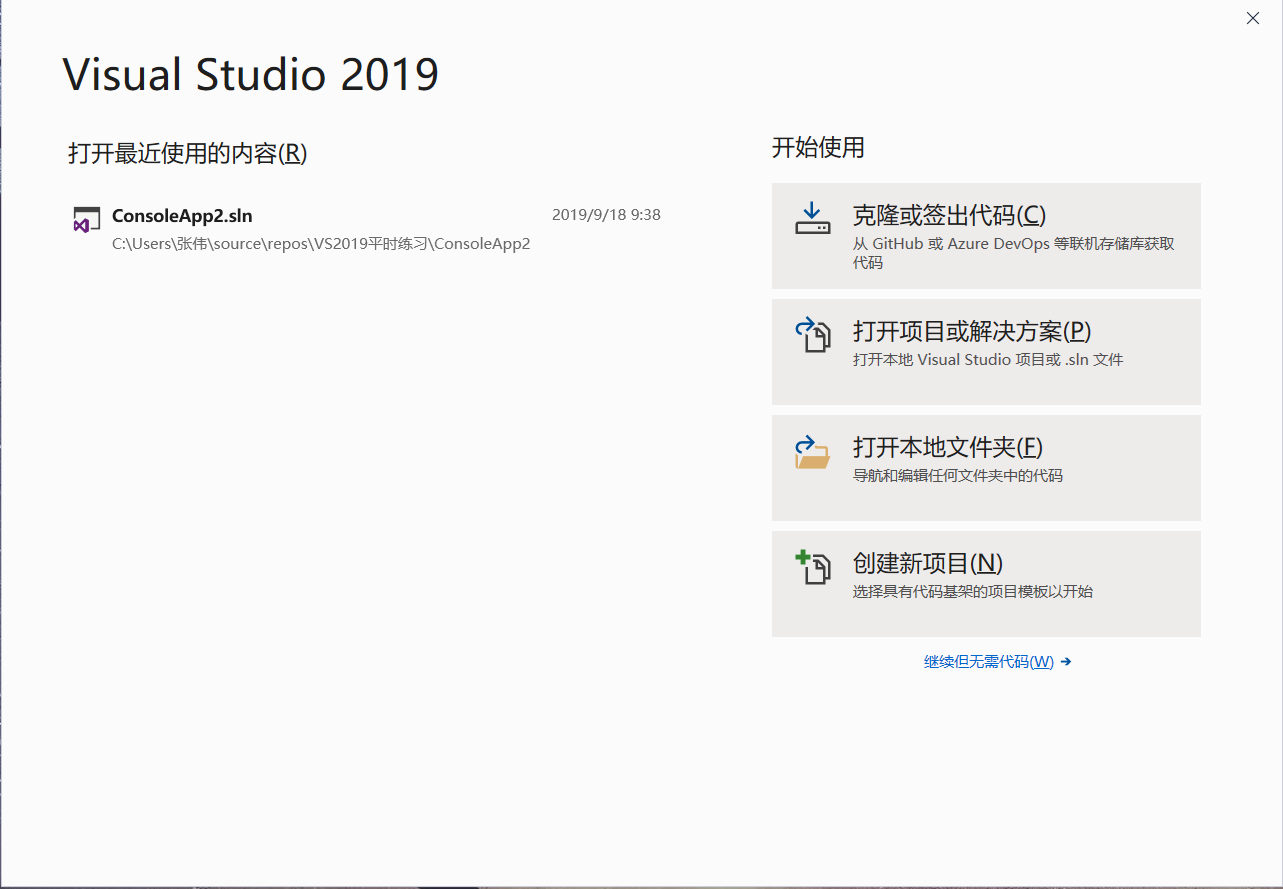The height and width of the screenshot is (889, 1283).
Task: Click the open project document icon
Action: (x=812, y=334)
